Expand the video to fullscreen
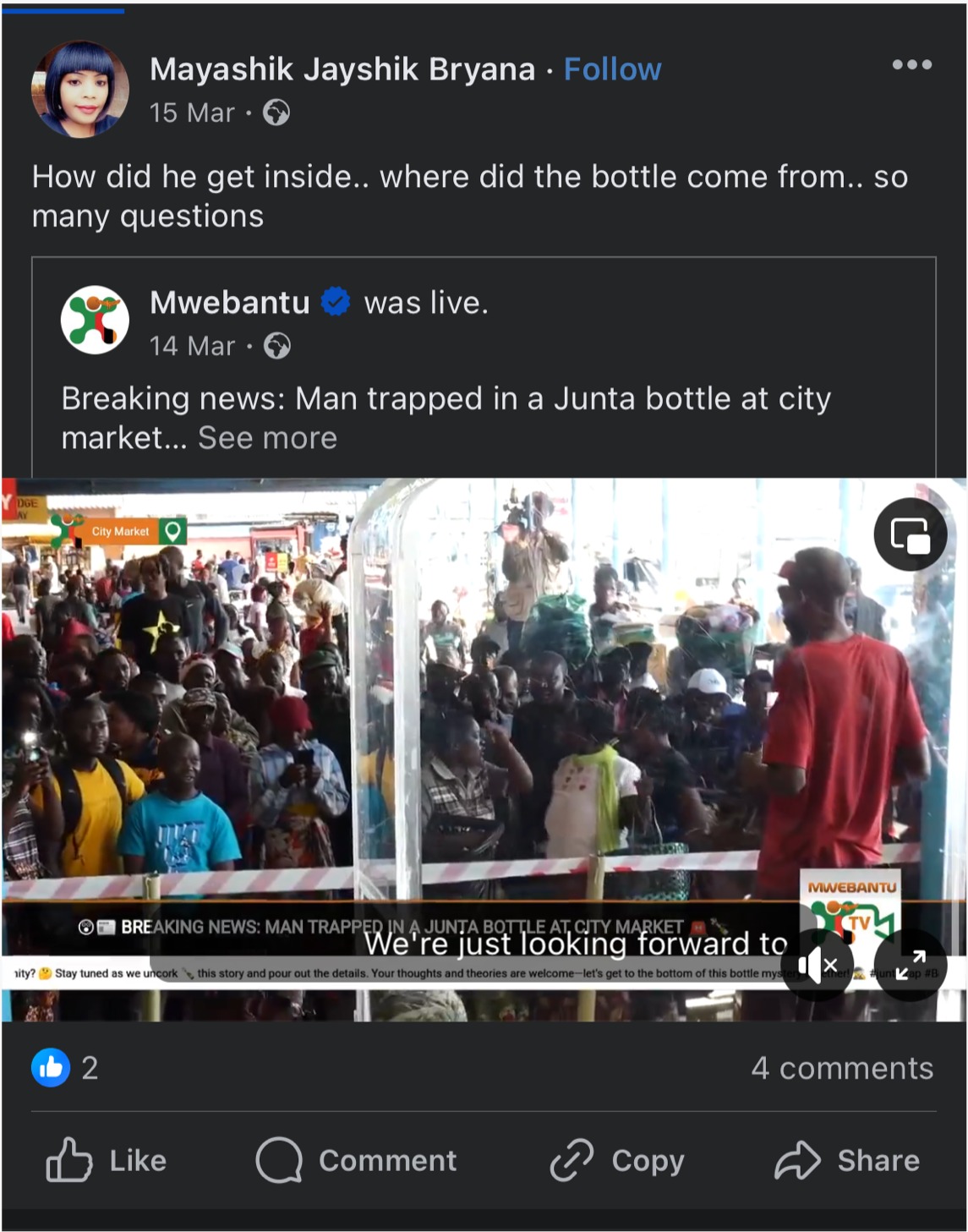Image resolution: width=968 pixels, height=1232 pixels. (x=910, y=965)
